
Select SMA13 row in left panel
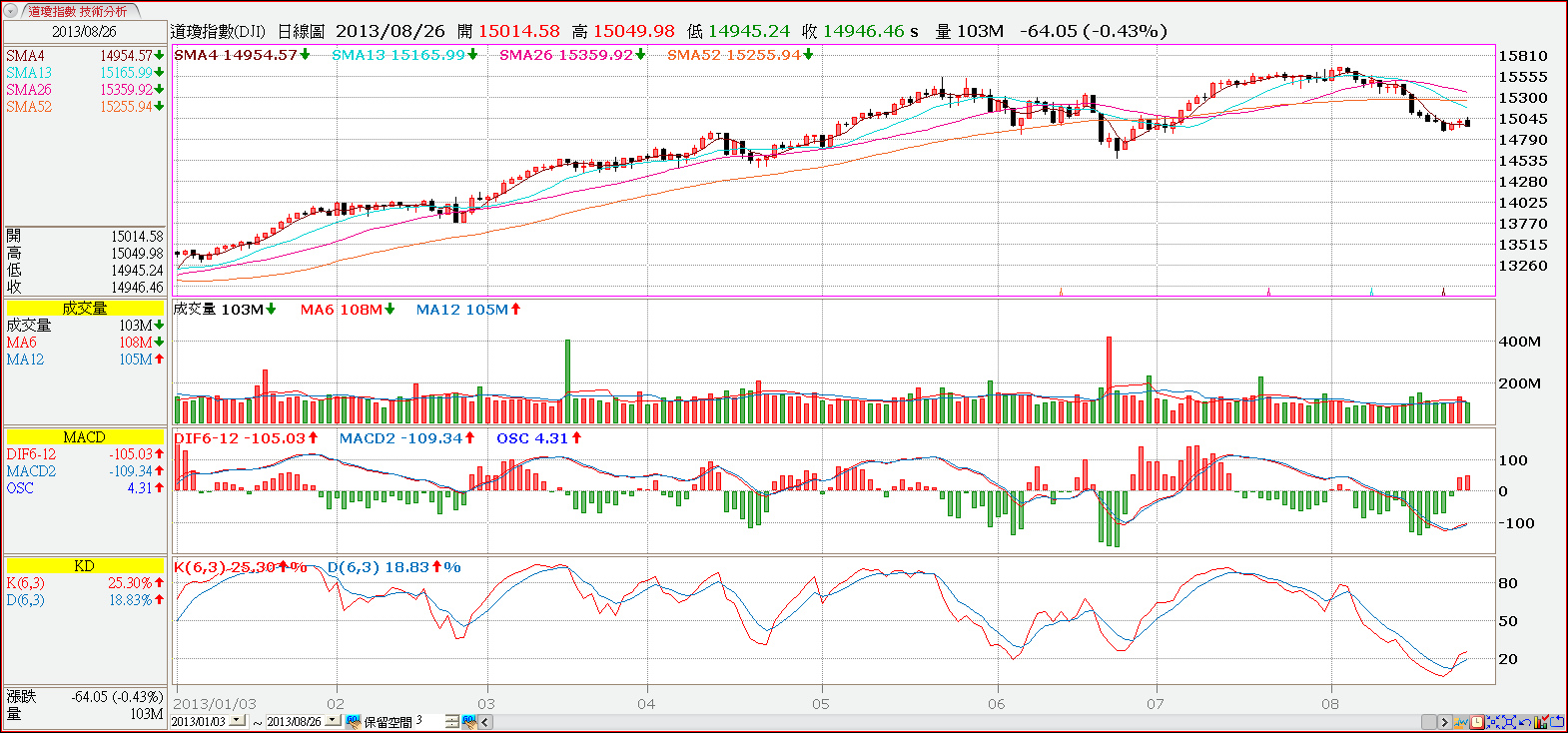coord(84,73)
